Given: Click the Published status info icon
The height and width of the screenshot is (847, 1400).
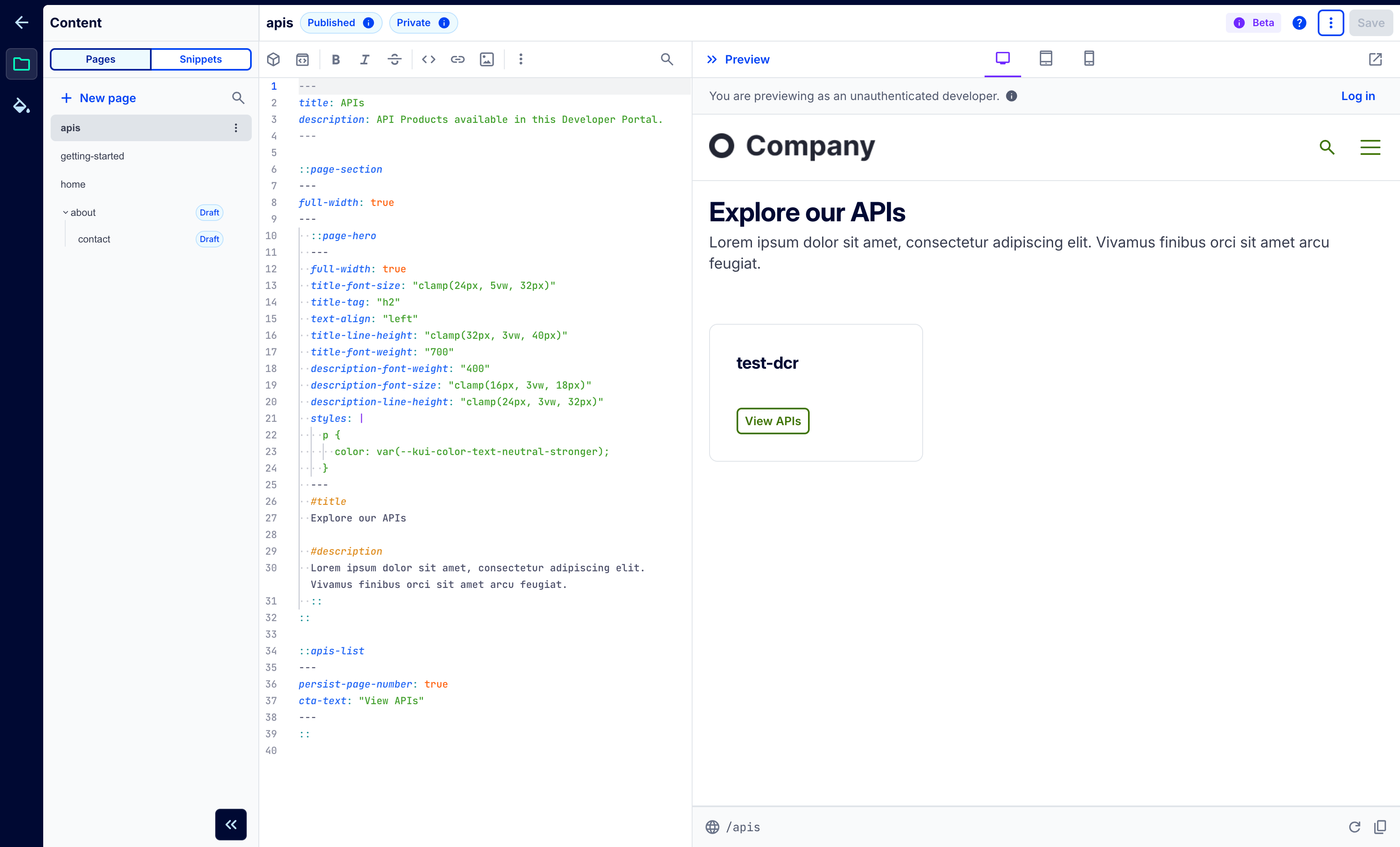Looking at the screenshot, I should [x=368, y=23].
